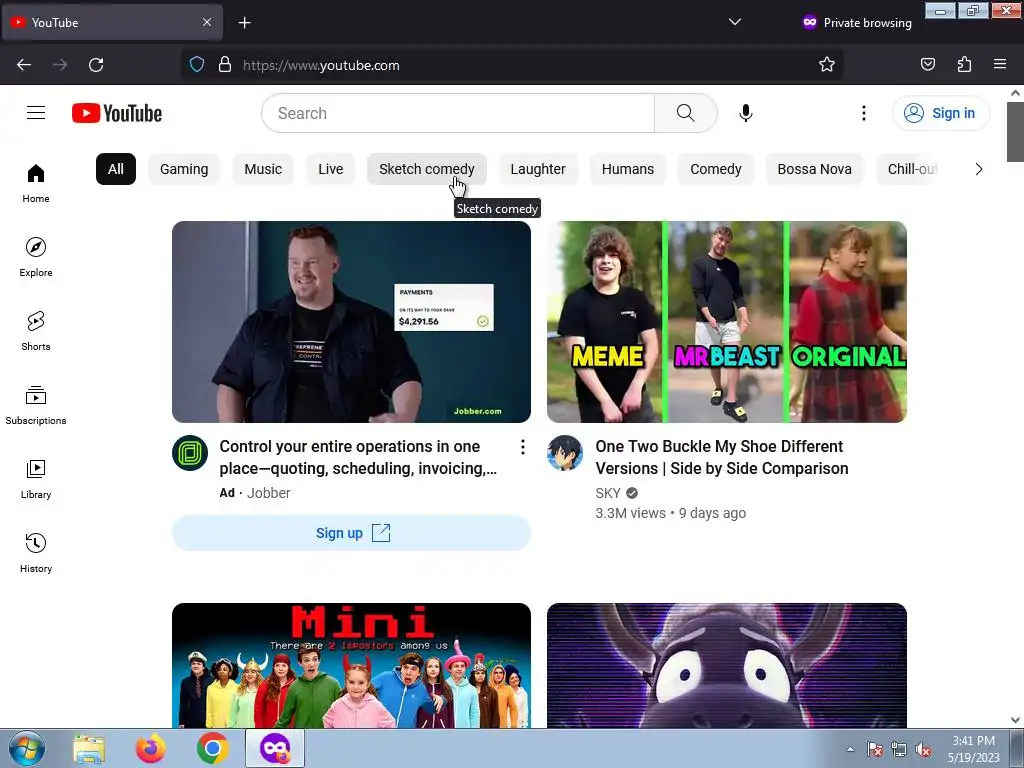Open YouTube settings three-dot menu
The image size is (1024, 768).
863,113
